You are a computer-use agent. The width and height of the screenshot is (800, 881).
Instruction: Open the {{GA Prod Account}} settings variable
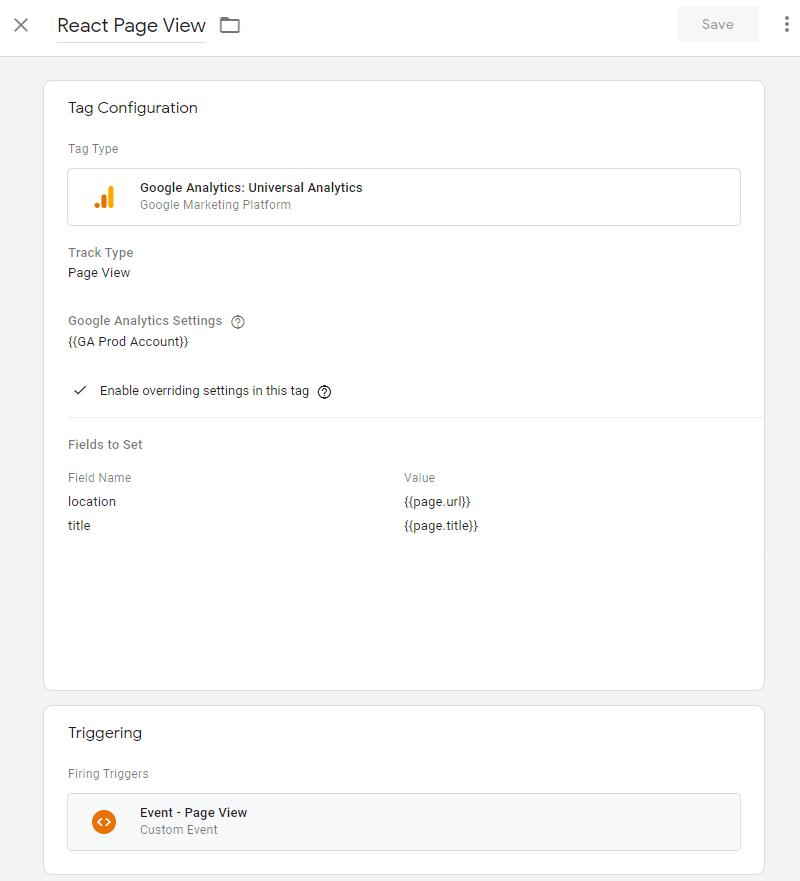(x=128, y=341)
